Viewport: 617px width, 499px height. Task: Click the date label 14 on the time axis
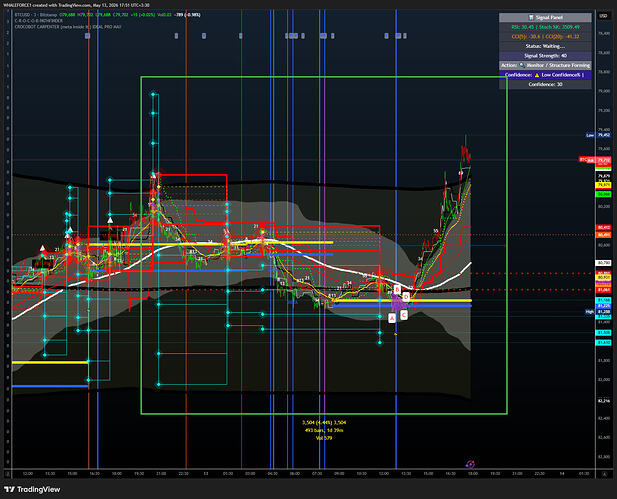(562, 473)
